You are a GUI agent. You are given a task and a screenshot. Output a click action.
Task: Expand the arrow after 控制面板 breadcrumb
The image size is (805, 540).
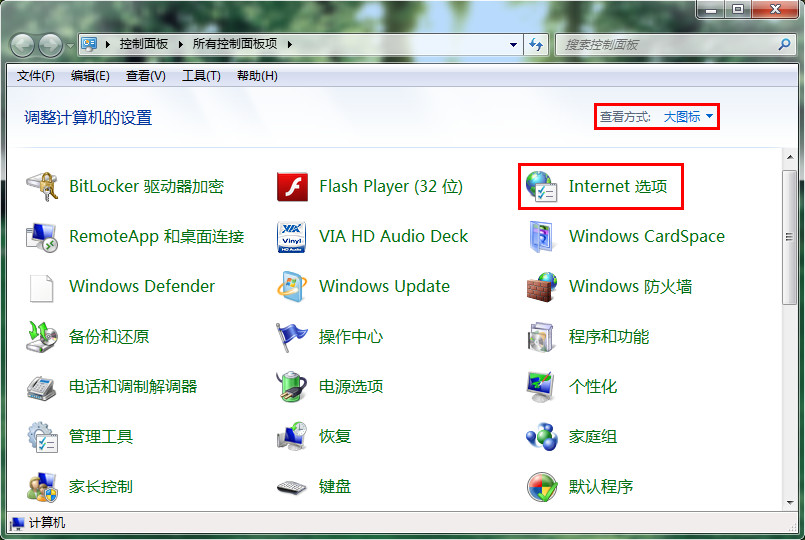pos(180,45)
